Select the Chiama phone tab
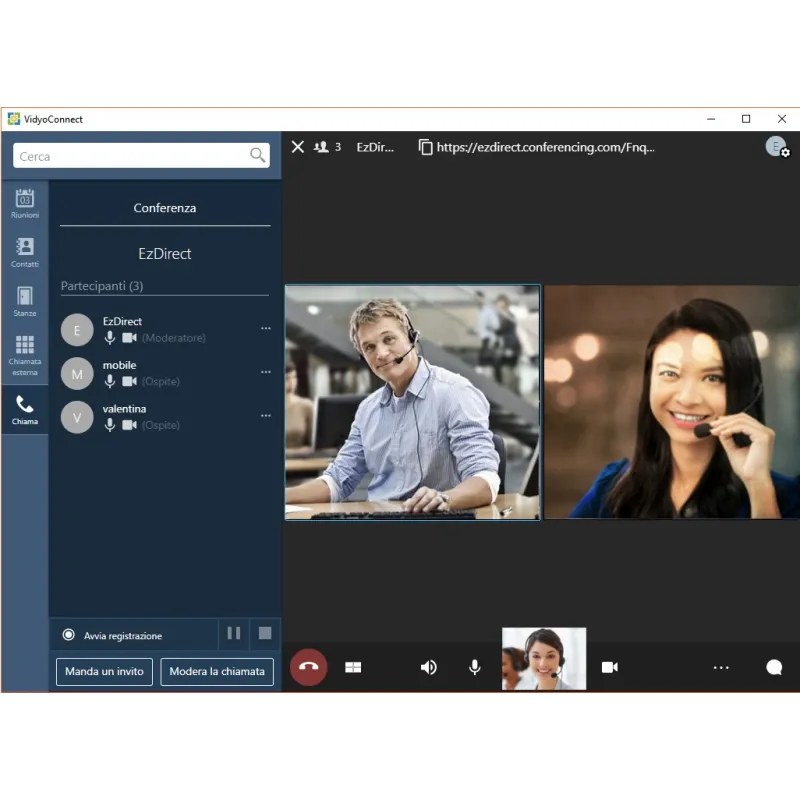800x800 pixels. point(24,410)
